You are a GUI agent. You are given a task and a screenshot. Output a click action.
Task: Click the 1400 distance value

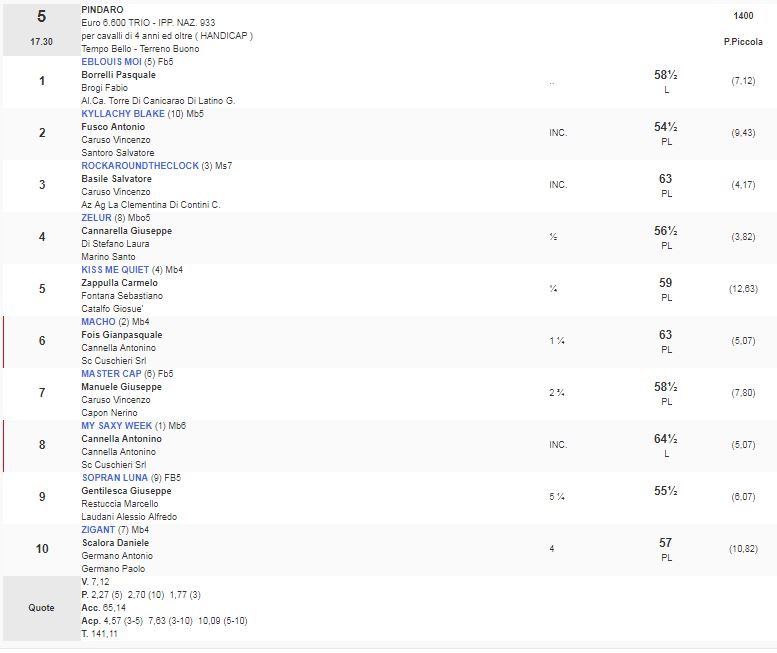743,16
